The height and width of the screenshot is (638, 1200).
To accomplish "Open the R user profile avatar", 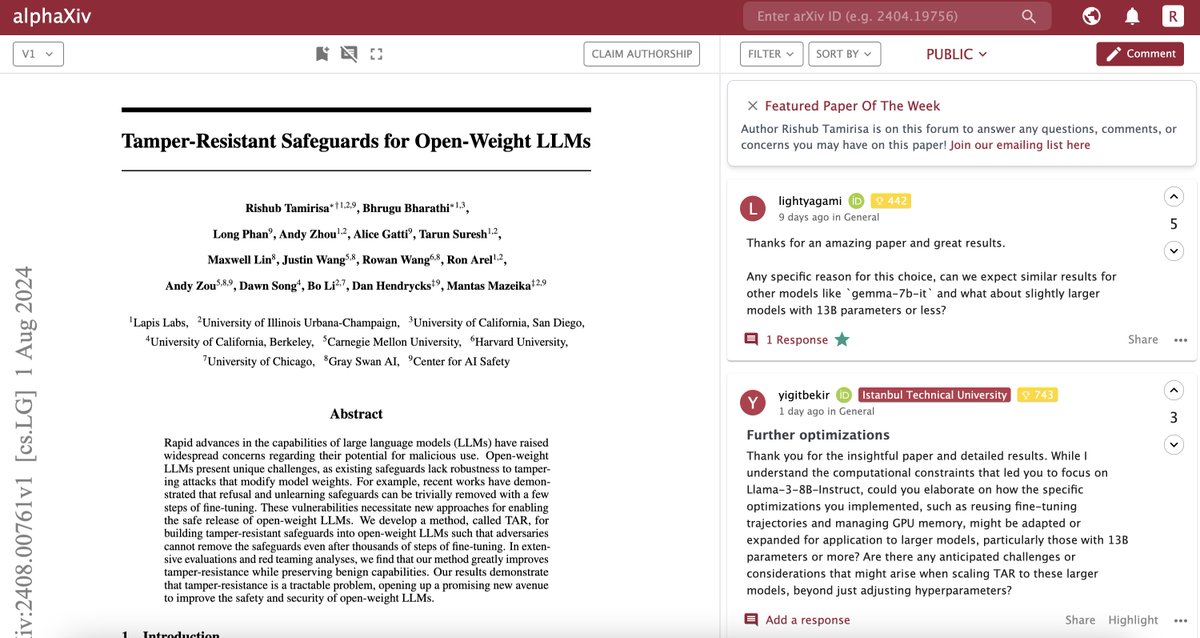I will (x=1172, y=16).
